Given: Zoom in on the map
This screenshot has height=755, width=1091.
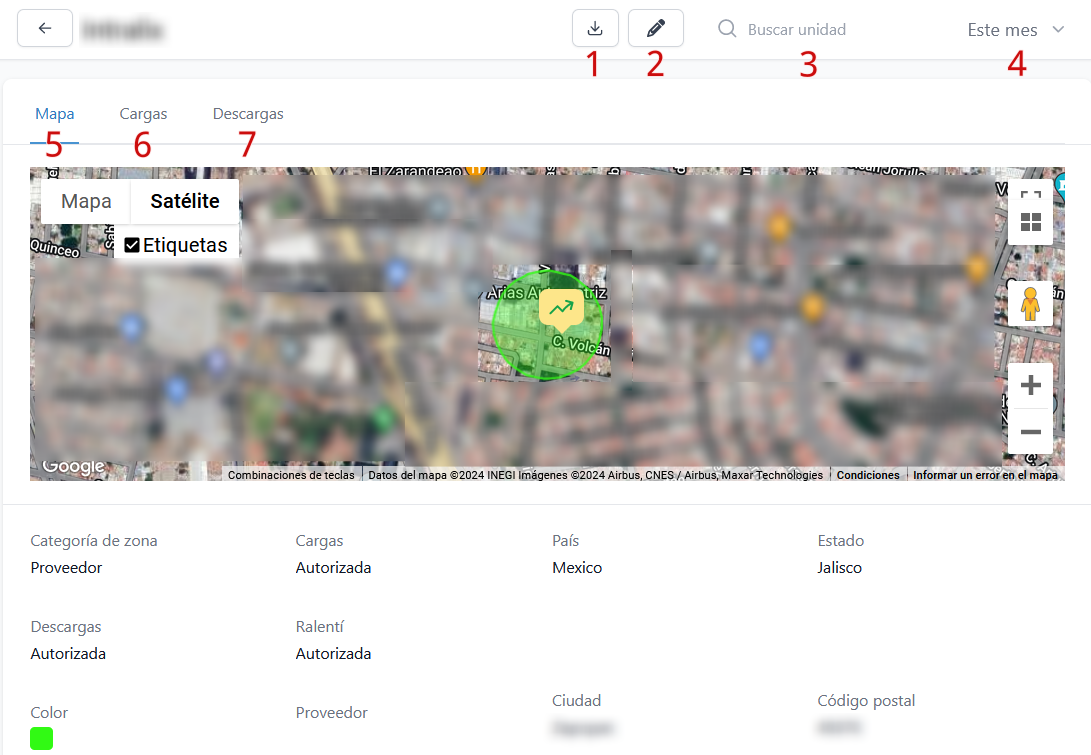Looking at the screenshot, I should coord(1030,386).
